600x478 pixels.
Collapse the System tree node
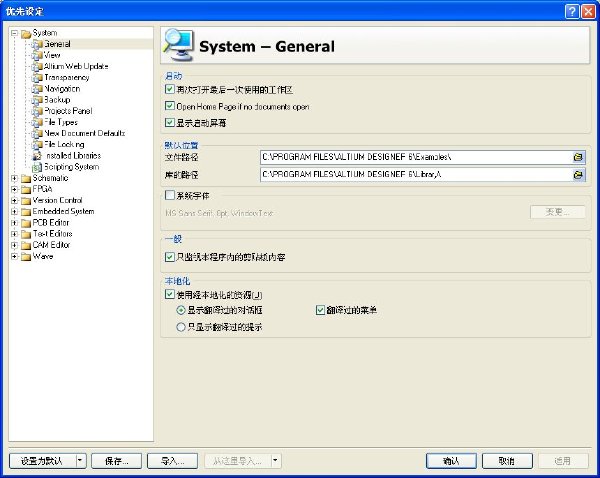point(15,33)
